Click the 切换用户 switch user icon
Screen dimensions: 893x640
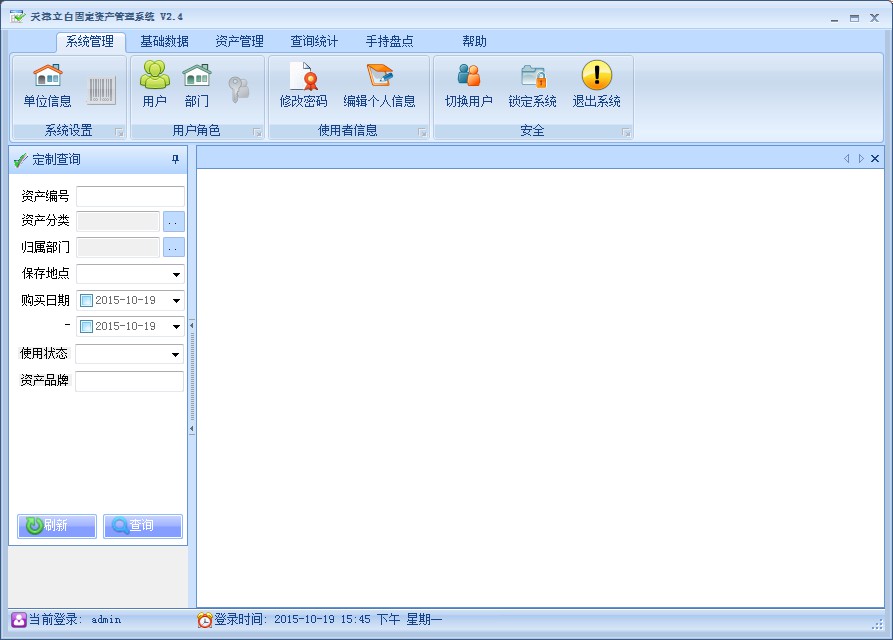point(468,76)
